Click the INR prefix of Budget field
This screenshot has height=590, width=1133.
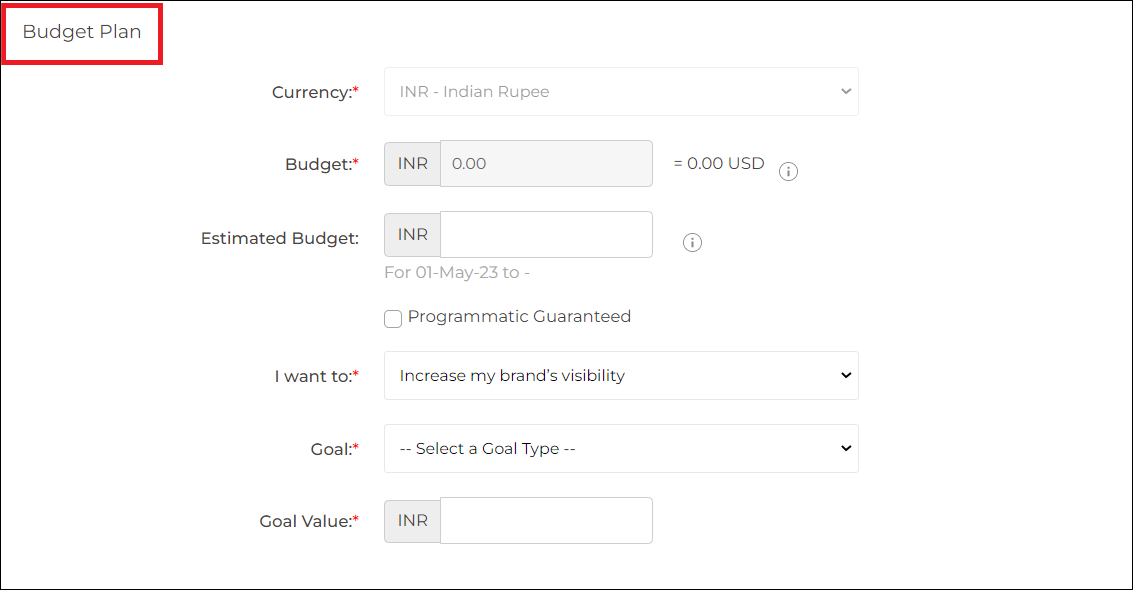pos(413,164)
